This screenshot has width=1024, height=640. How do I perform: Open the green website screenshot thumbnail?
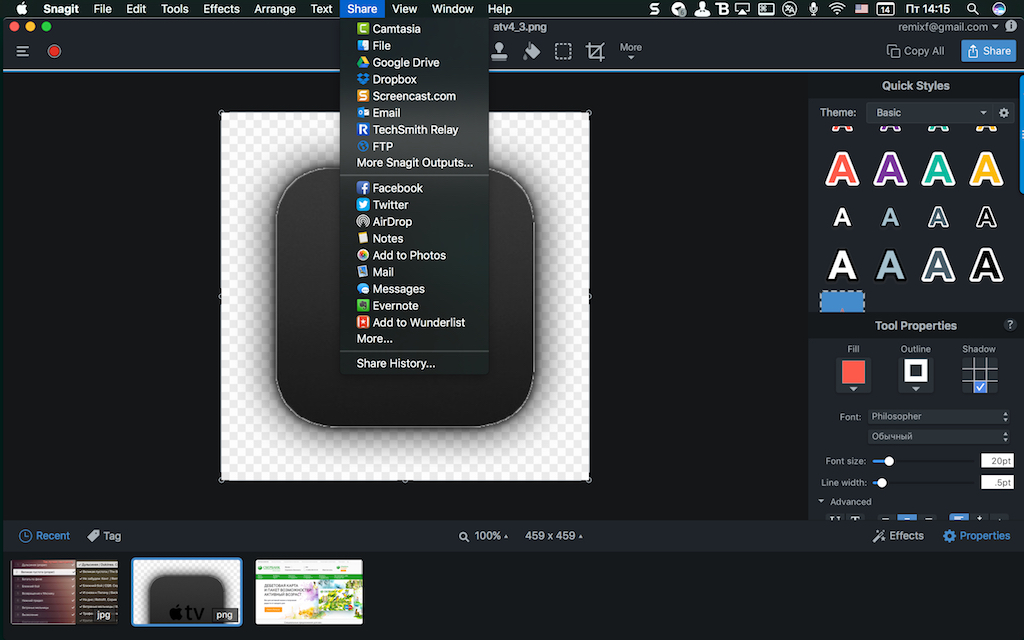309,592
